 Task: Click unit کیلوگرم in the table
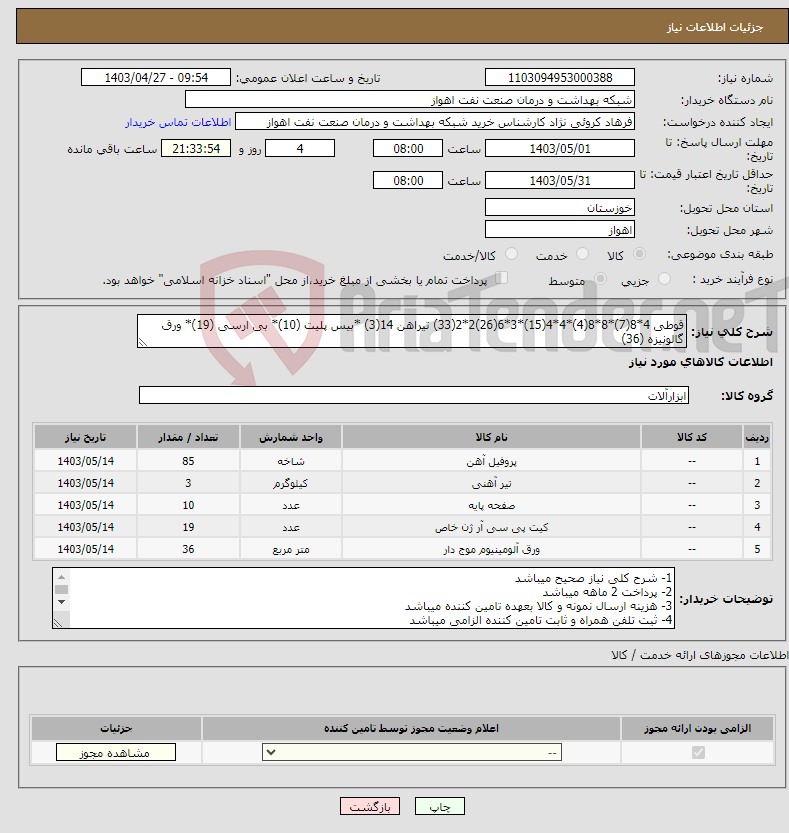(x=291, y=483)
